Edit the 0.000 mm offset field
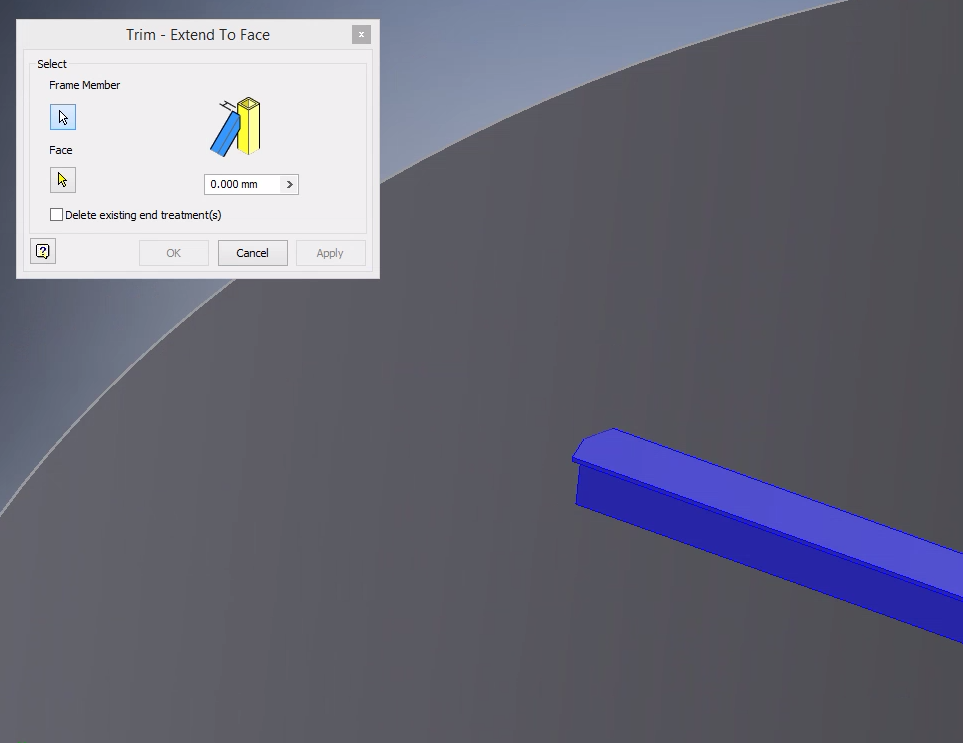This screenshot has width=963, height=743. (x=240, y=184)
